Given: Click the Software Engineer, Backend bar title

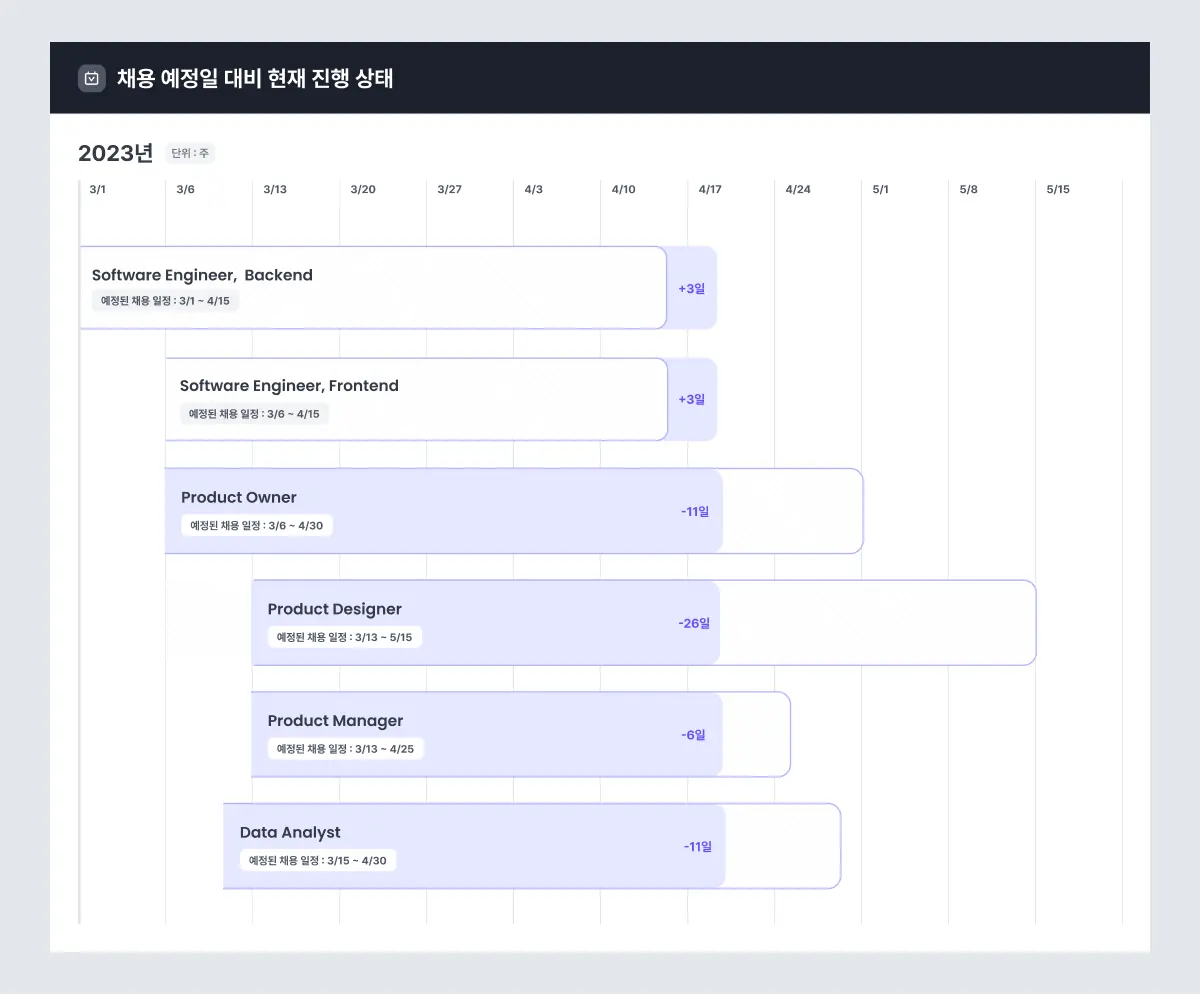Looking at the screenshot, I should click(202, 275).
